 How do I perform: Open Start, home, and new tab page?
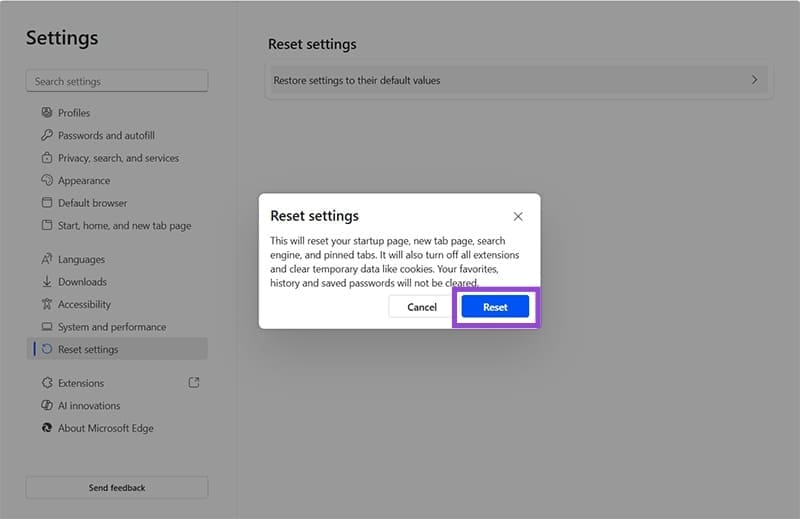[x=124, y=226]
